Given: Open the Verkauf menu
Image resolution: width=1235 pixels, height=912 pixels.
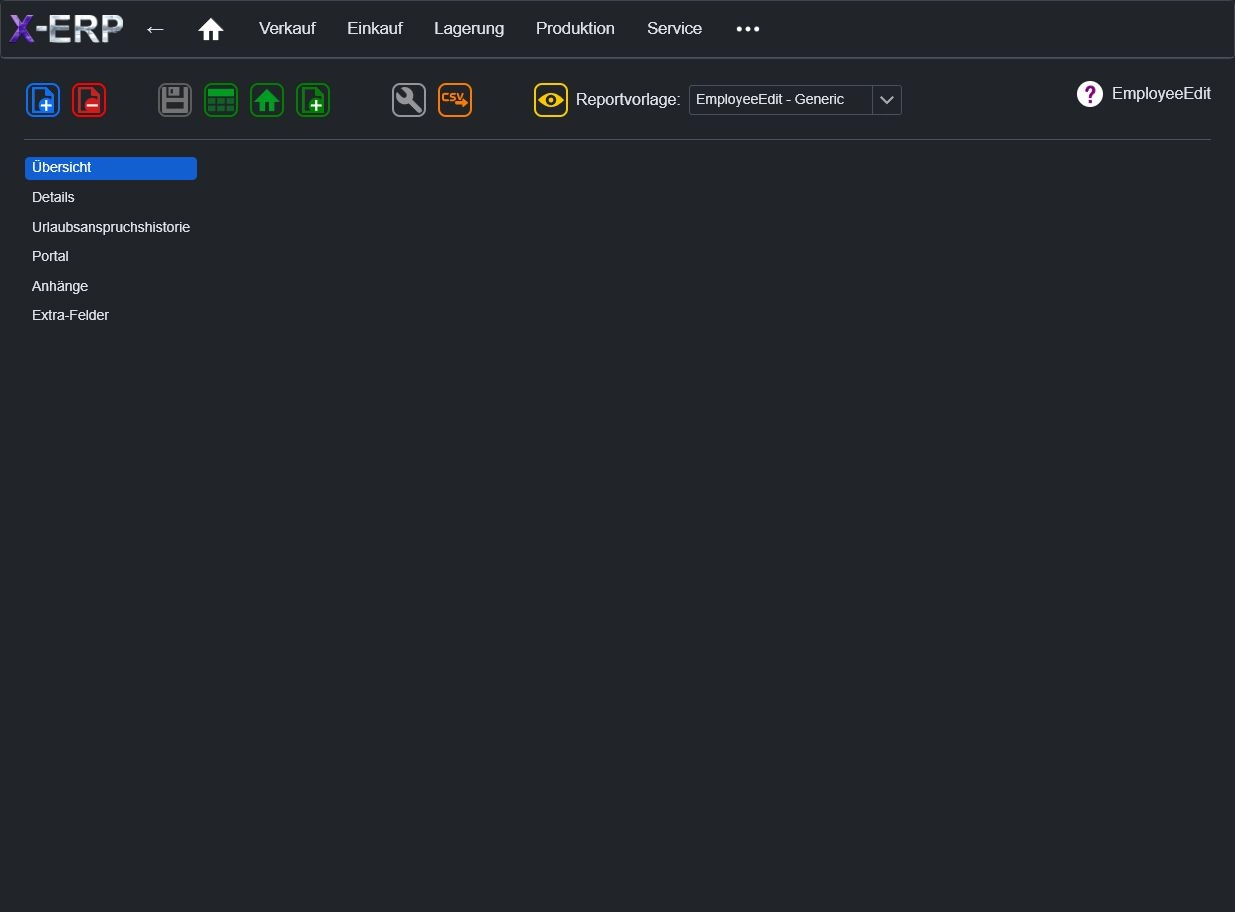Looking at the screenshot, I should click(x=287, y=29).
